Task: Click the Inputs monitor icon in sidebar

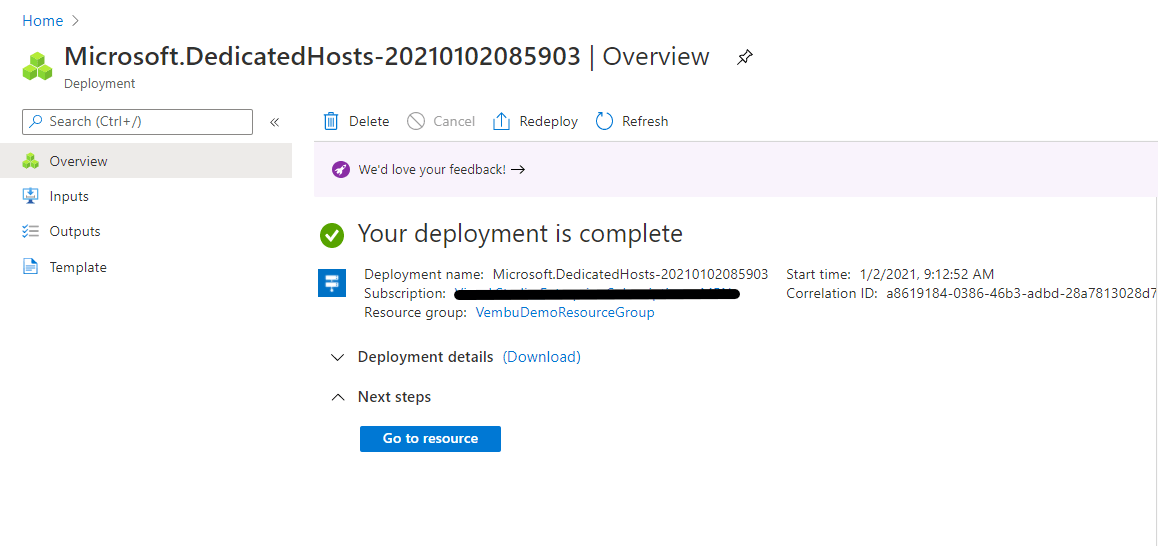Action: pyautogui.click(x=30, y=196)
